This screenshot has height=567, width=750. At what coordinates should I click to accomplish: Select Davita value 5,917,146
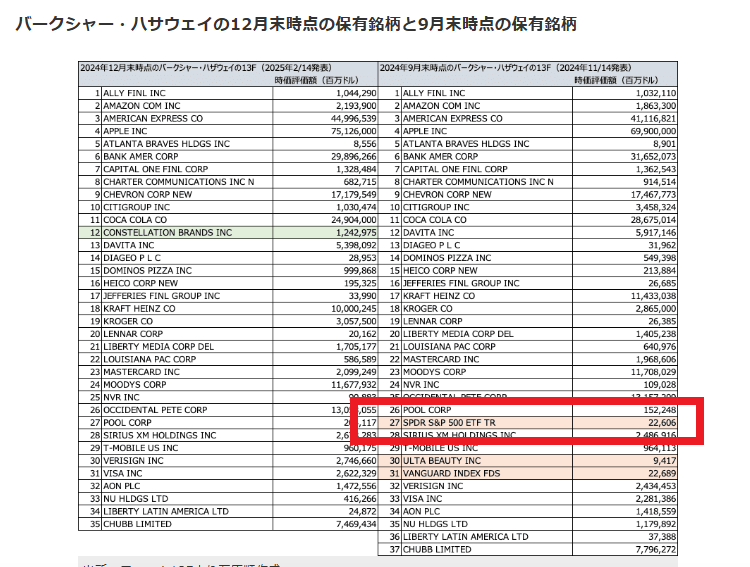(x=656, y=233)
